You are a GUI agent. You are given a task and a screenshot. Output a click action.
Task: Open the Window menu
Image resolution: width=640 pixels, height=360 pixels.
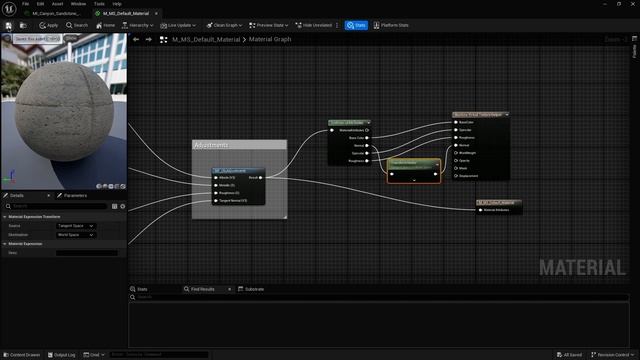(x=78, y=4)
